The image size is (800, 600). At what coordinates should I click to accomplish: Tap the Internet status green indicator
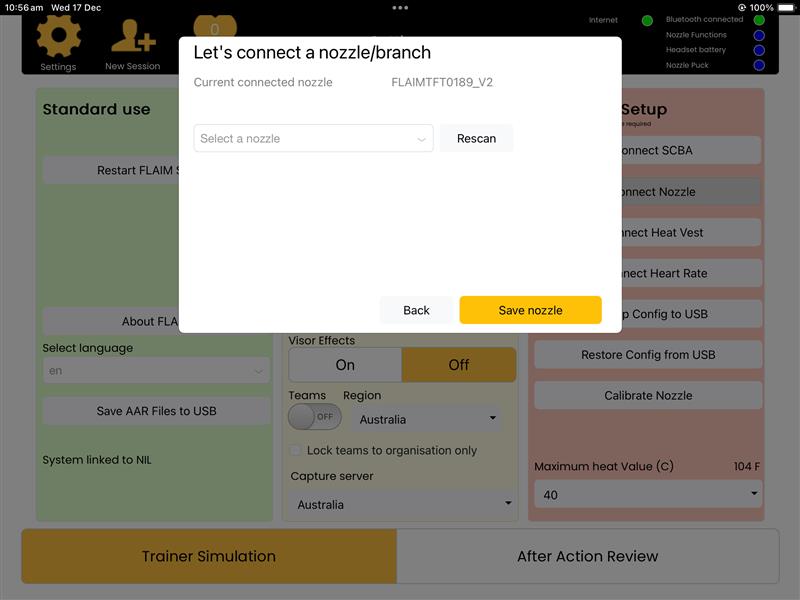647,20
